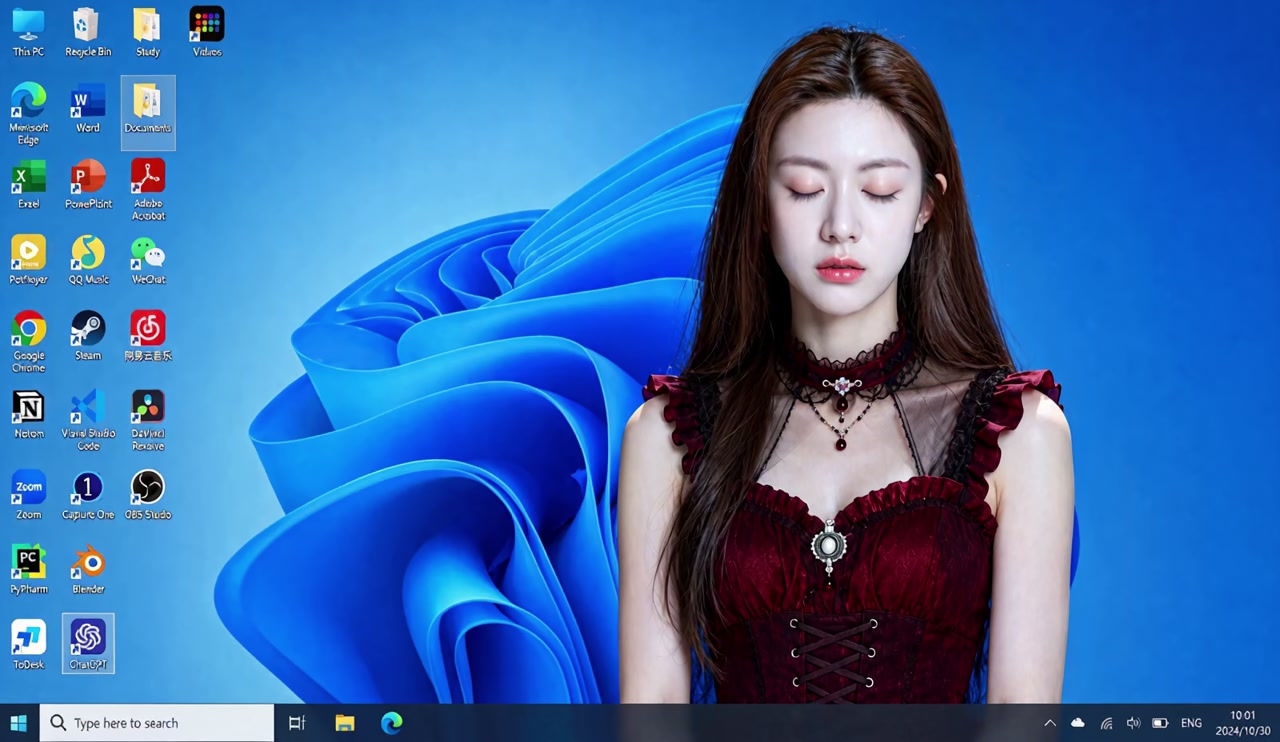Open the OneDrive cloud tray icon
The height and width of the screenshot is (742, 1280).
[x=1078, y=723]
